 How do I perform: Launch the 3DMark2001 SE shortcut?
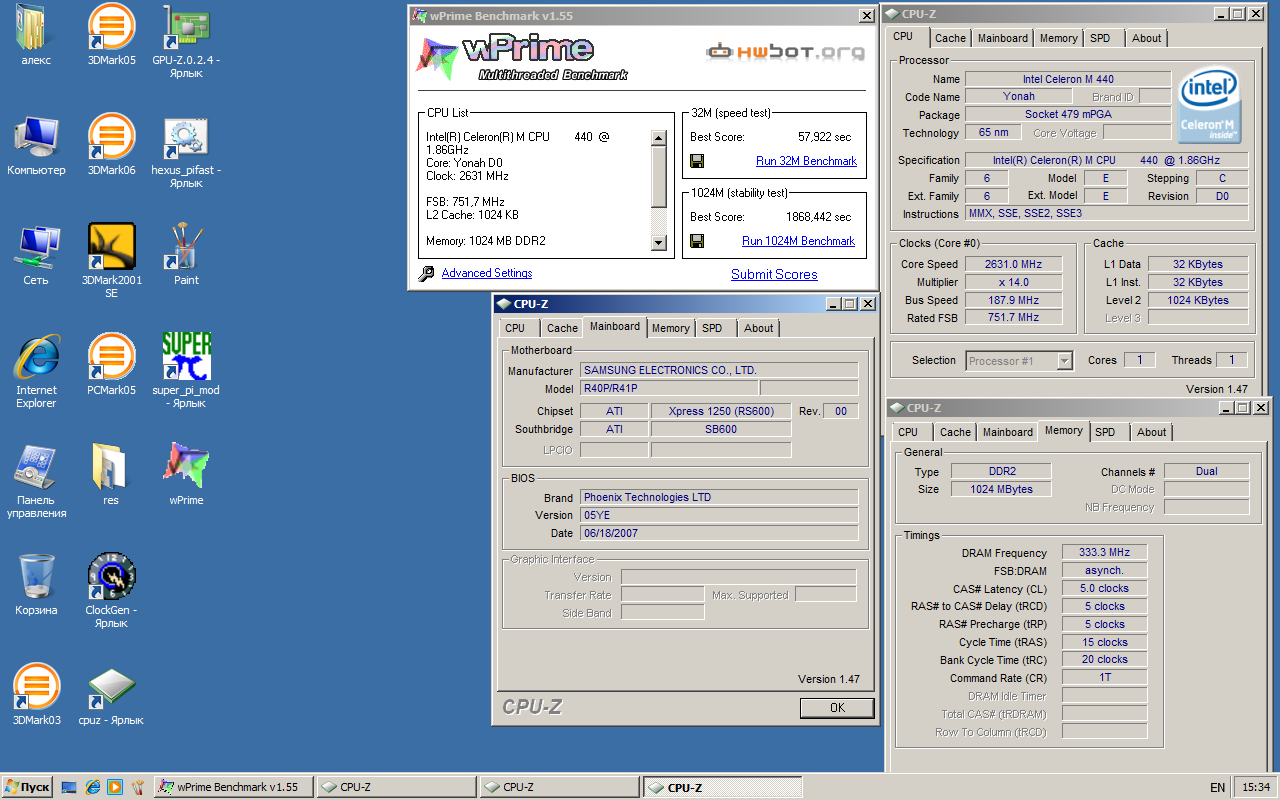pyautogui.click(x=111, y=248)
